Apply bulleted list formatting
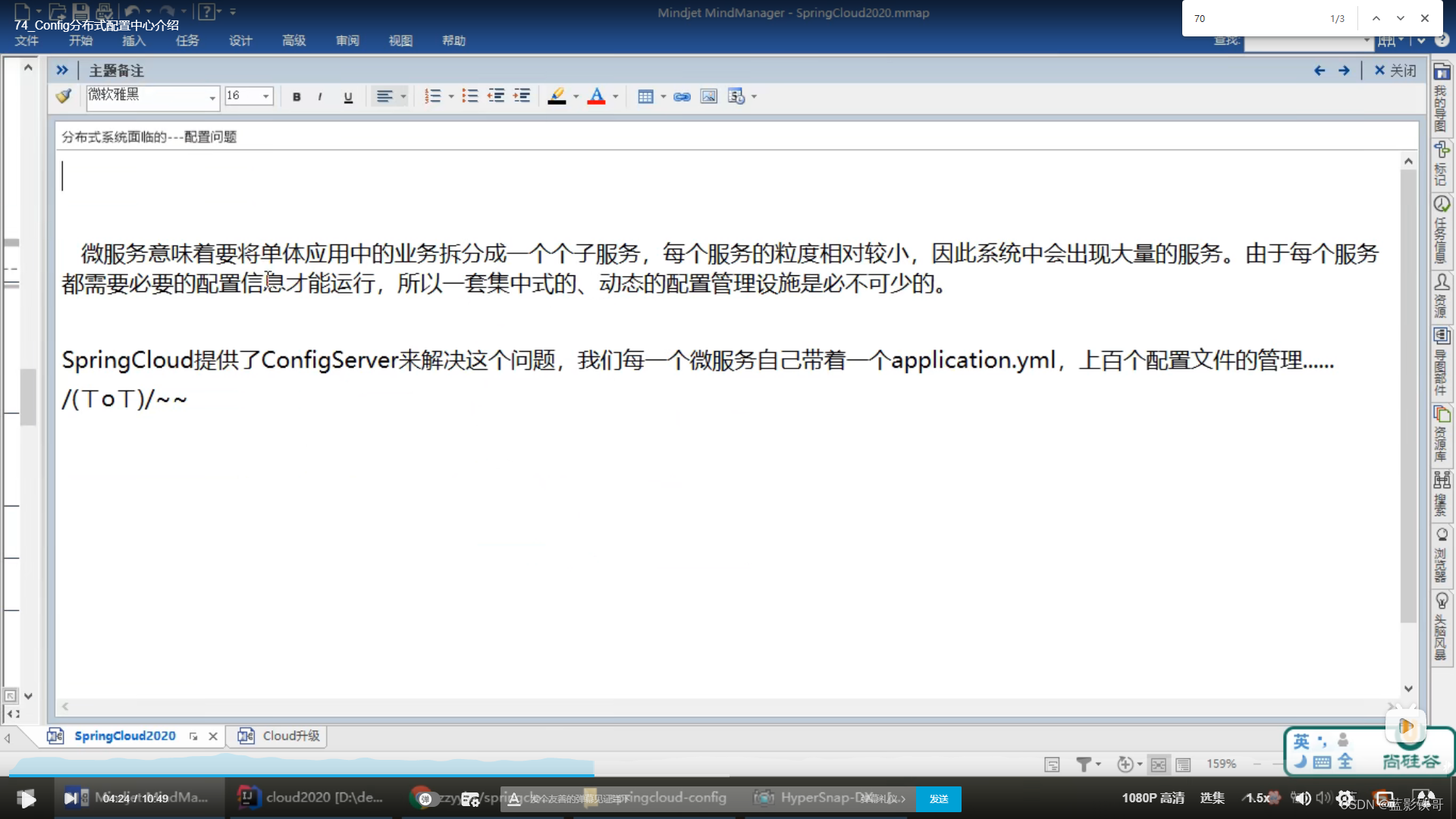The height and width of the screenshot is (819, 1456). (x=470, y=96)
